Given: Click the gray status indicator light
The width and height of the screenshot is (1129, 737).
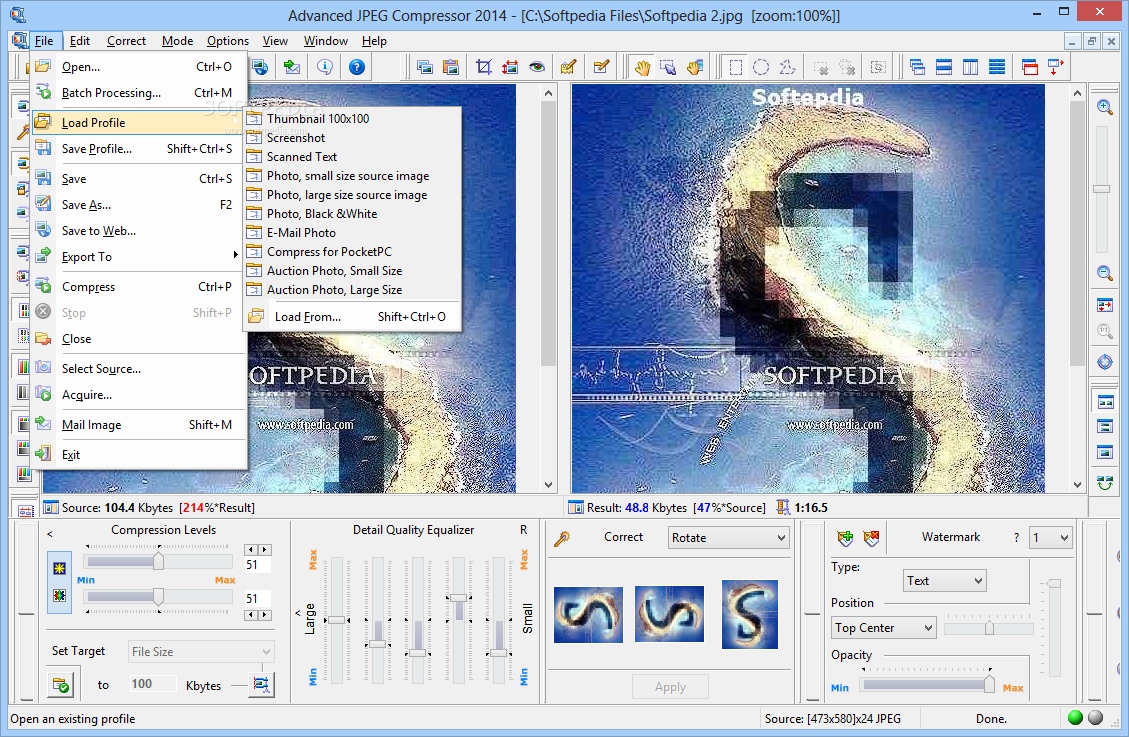Looking at the screenshot, I should pos(1095,718).
